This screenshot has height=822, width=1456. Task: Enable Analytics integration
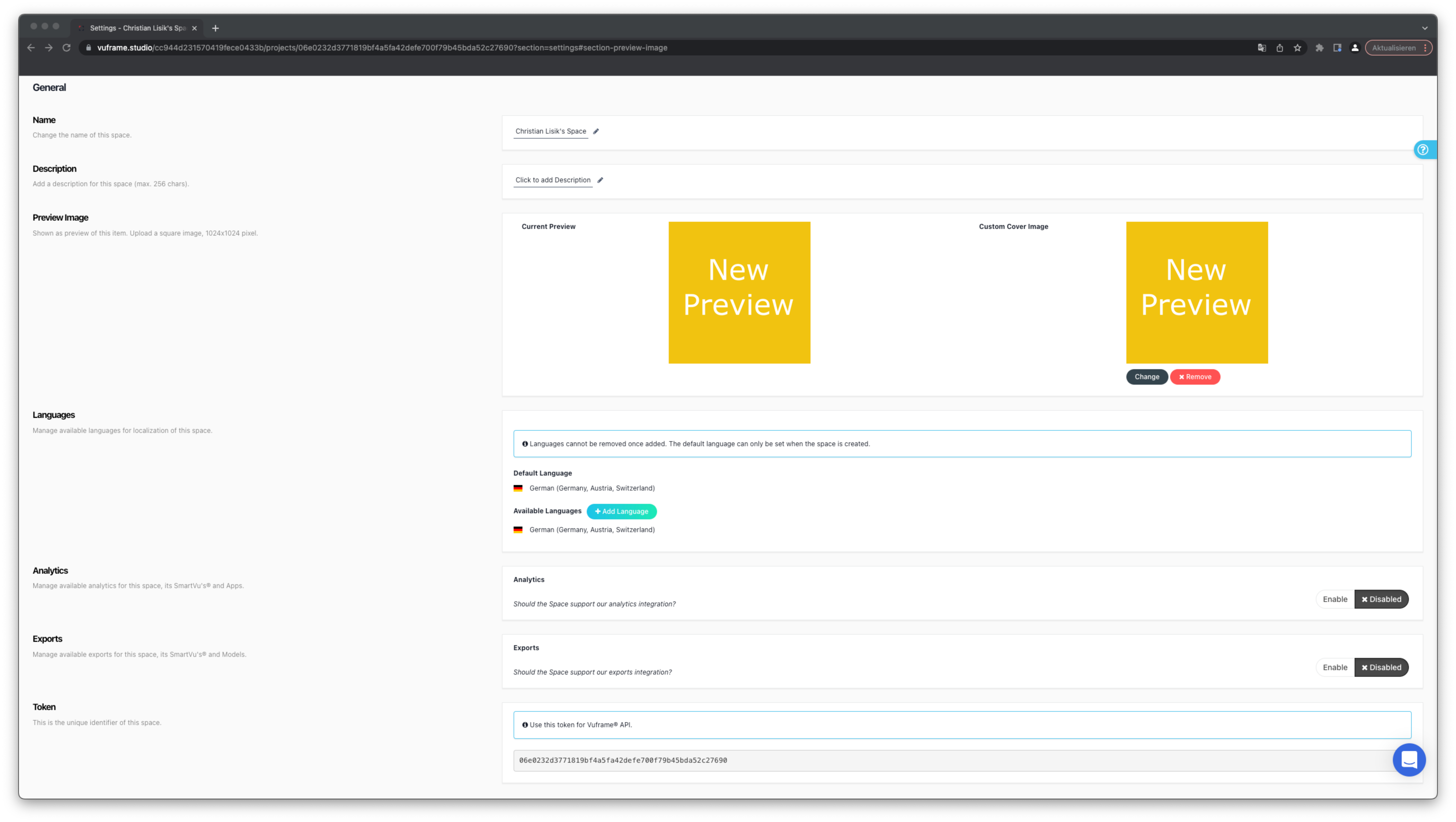(x=1335, y=599)
